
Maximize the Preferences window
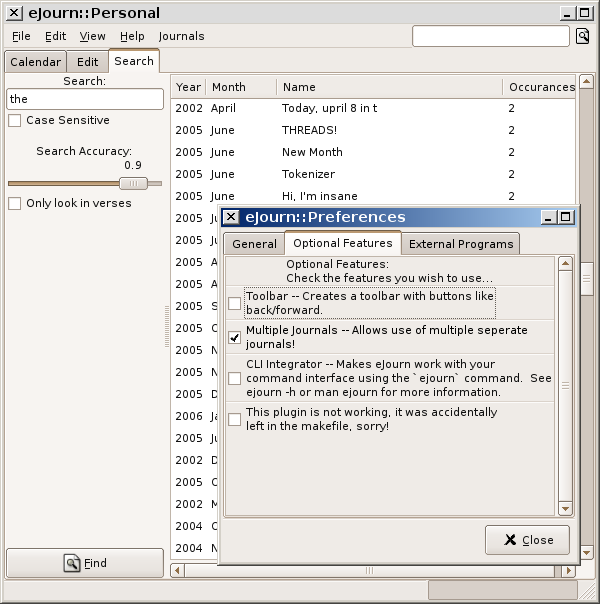(x=565, y=217)
